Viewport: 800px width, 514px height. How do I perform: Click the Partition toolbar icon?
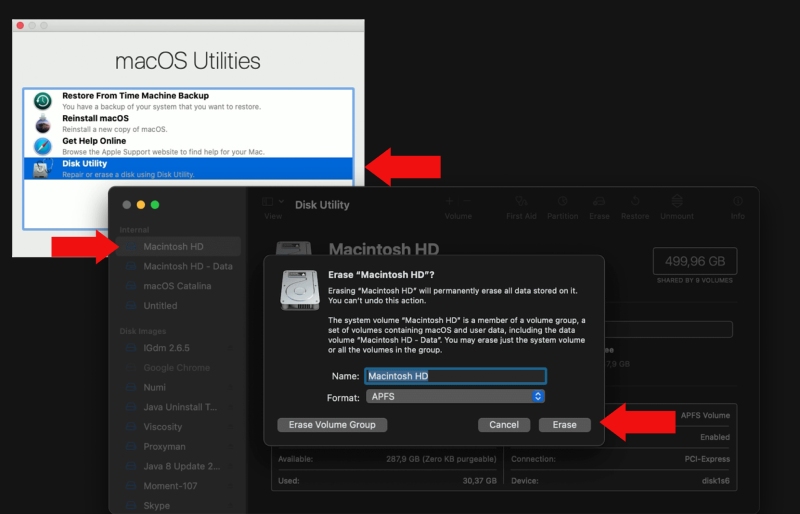point(562,202)
